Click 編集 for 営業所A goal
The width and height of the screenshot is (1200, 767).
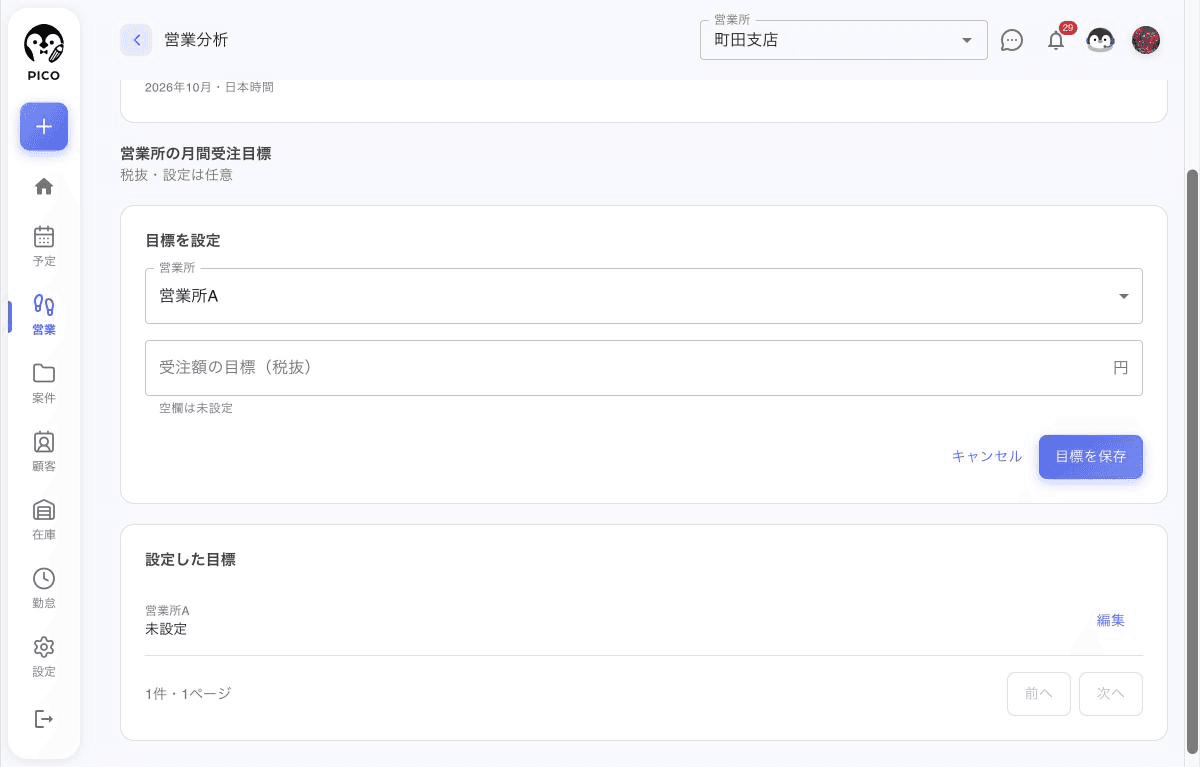click(1111, 620)
